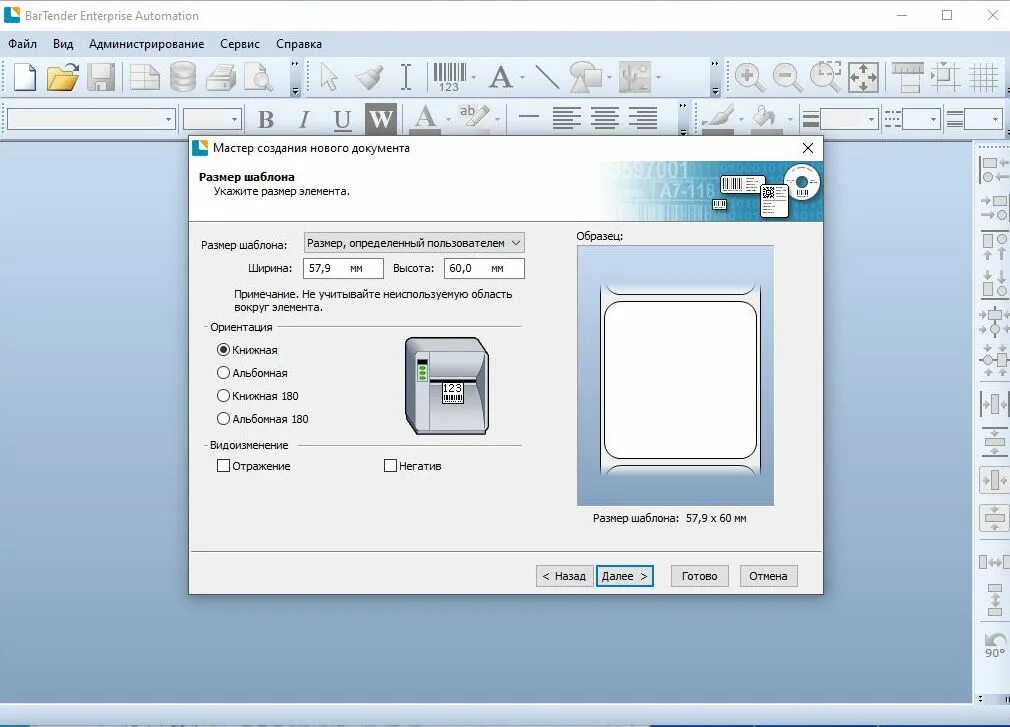Screen dimensions: 1010x727
Task: Select the Line drawing tool
Action: [x=547, y=77]
